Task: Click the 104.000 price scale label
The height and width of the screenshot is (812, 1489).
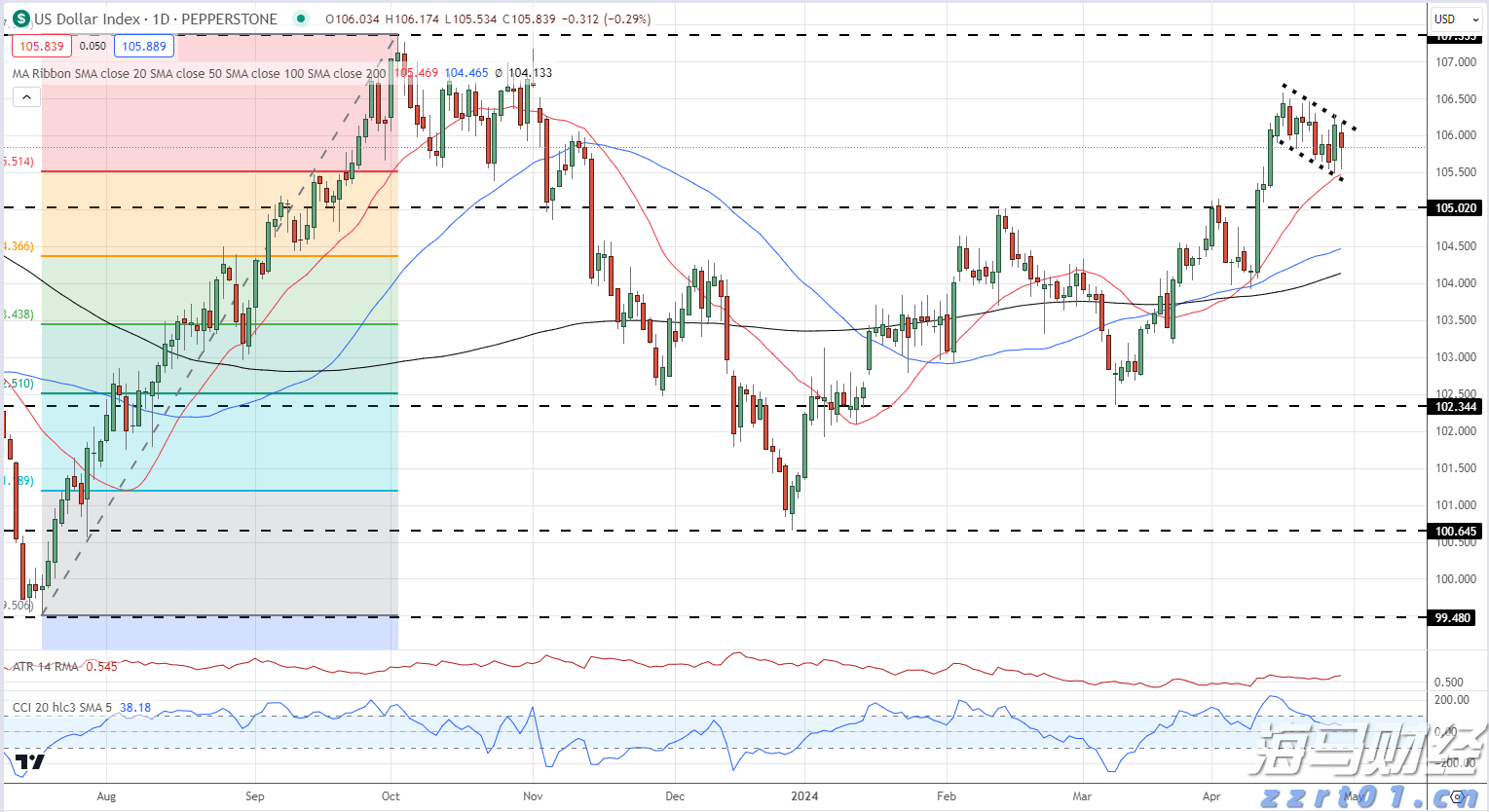Action: click(1456, 283)
